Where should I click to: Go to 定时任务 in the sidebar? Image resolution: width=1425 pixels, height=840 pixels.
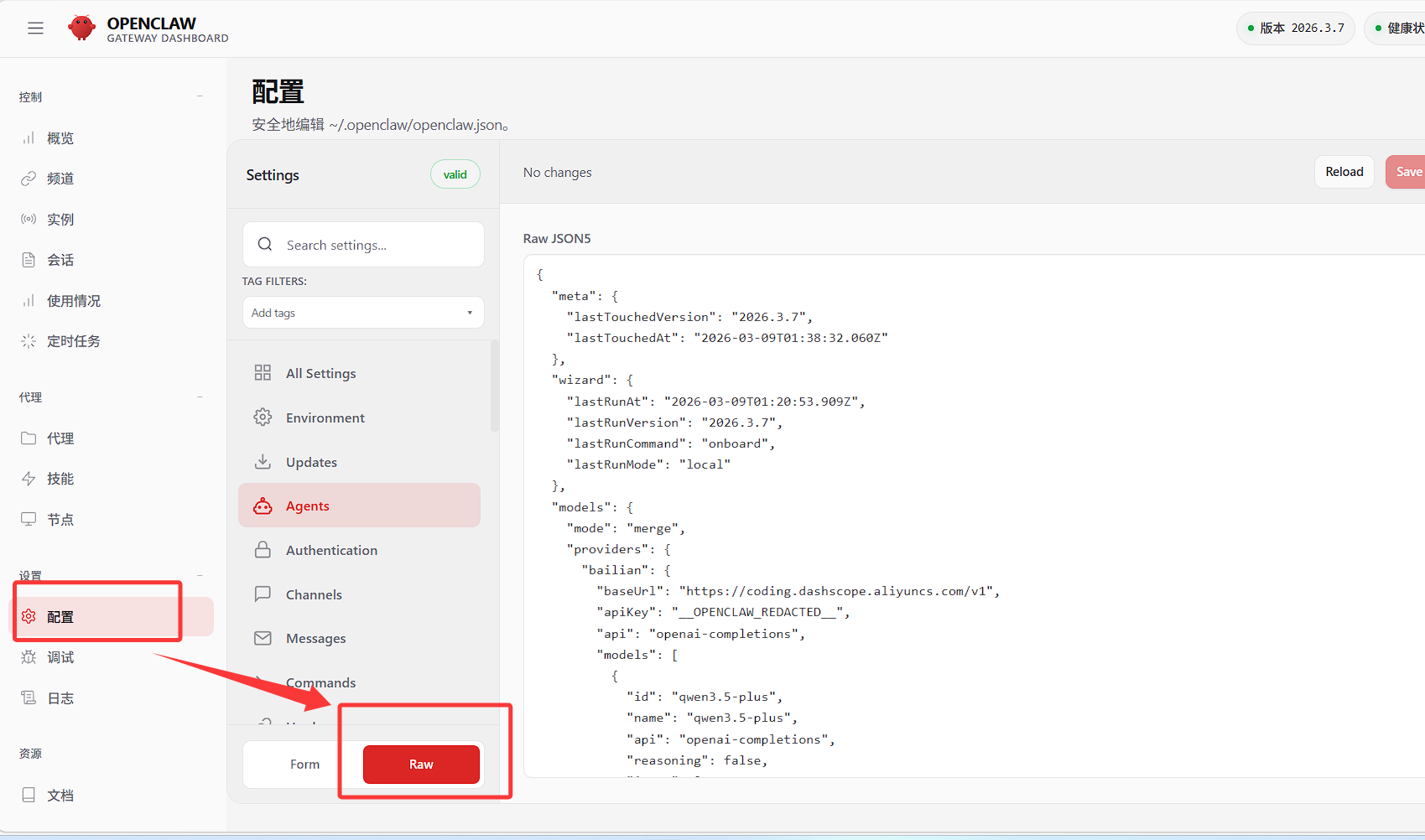click(x=73, y=341)
